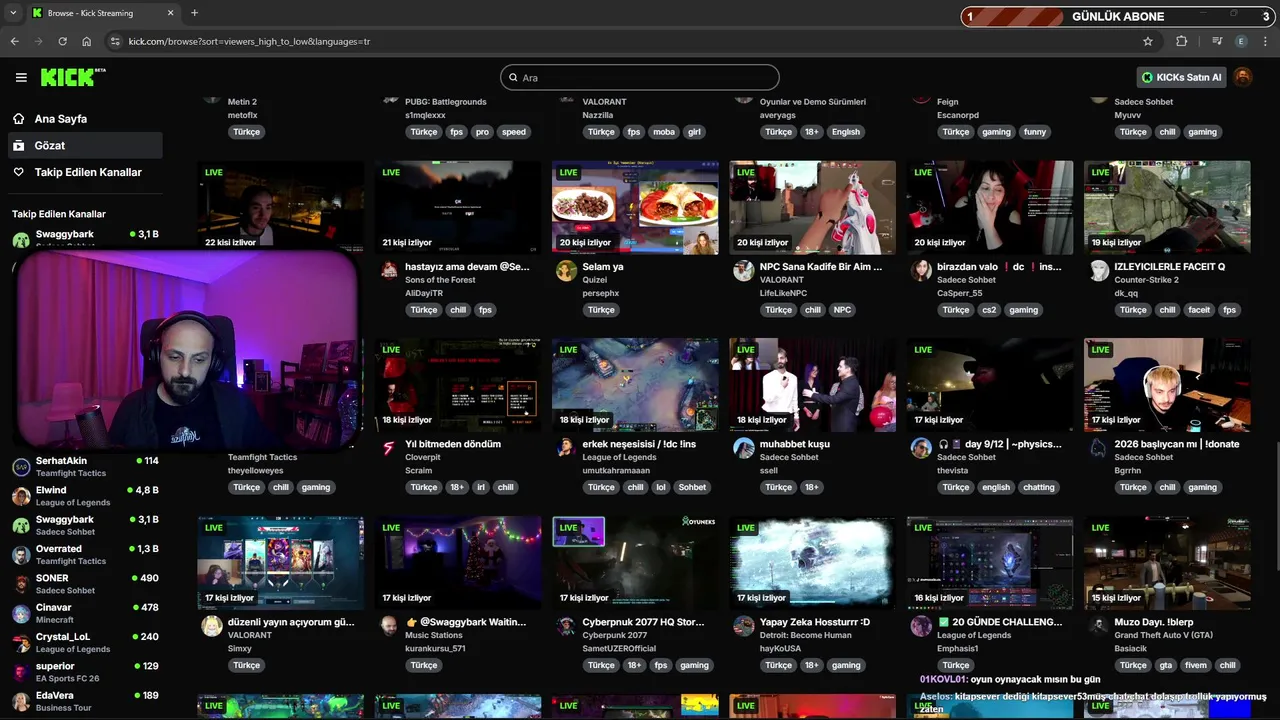This screenshot has width=1280, height=720.
Task: Click the browser home icon
Action: (x=87, y=41)
